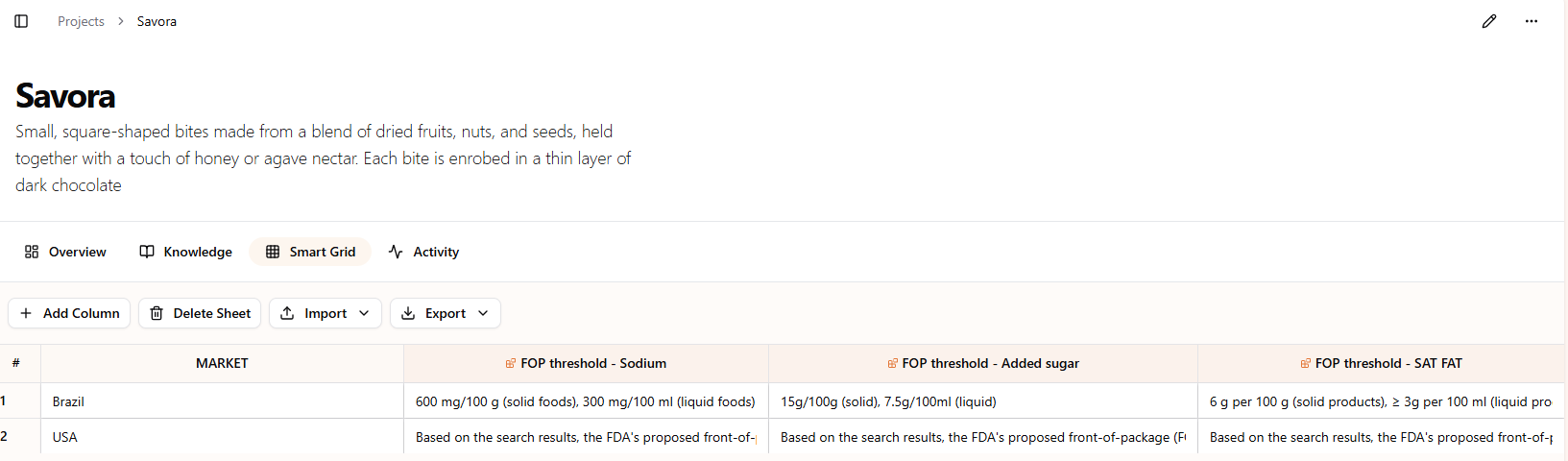This screenshot has width=1568, height=461.
Task: Switch to the Knowledge tab
Action: tap(186, 252)
